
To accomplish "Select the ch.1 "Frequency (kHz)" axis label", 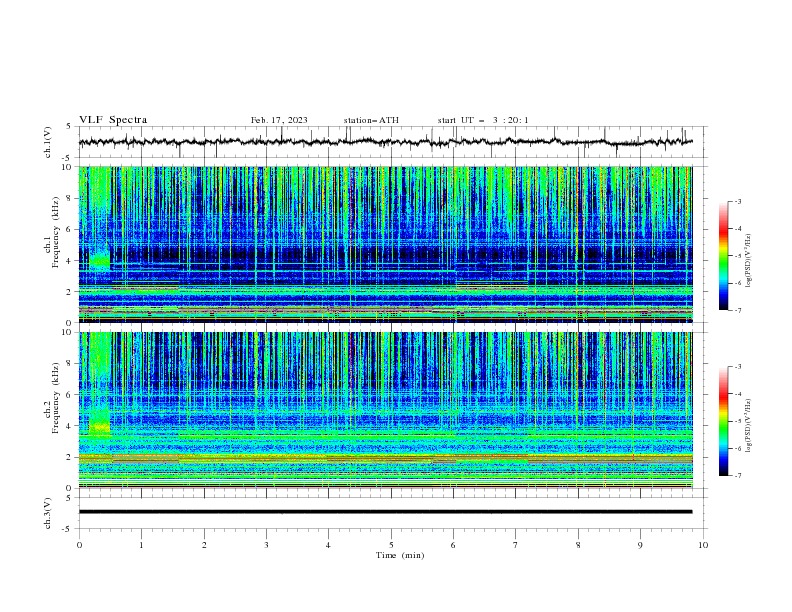I will [57, 232].
